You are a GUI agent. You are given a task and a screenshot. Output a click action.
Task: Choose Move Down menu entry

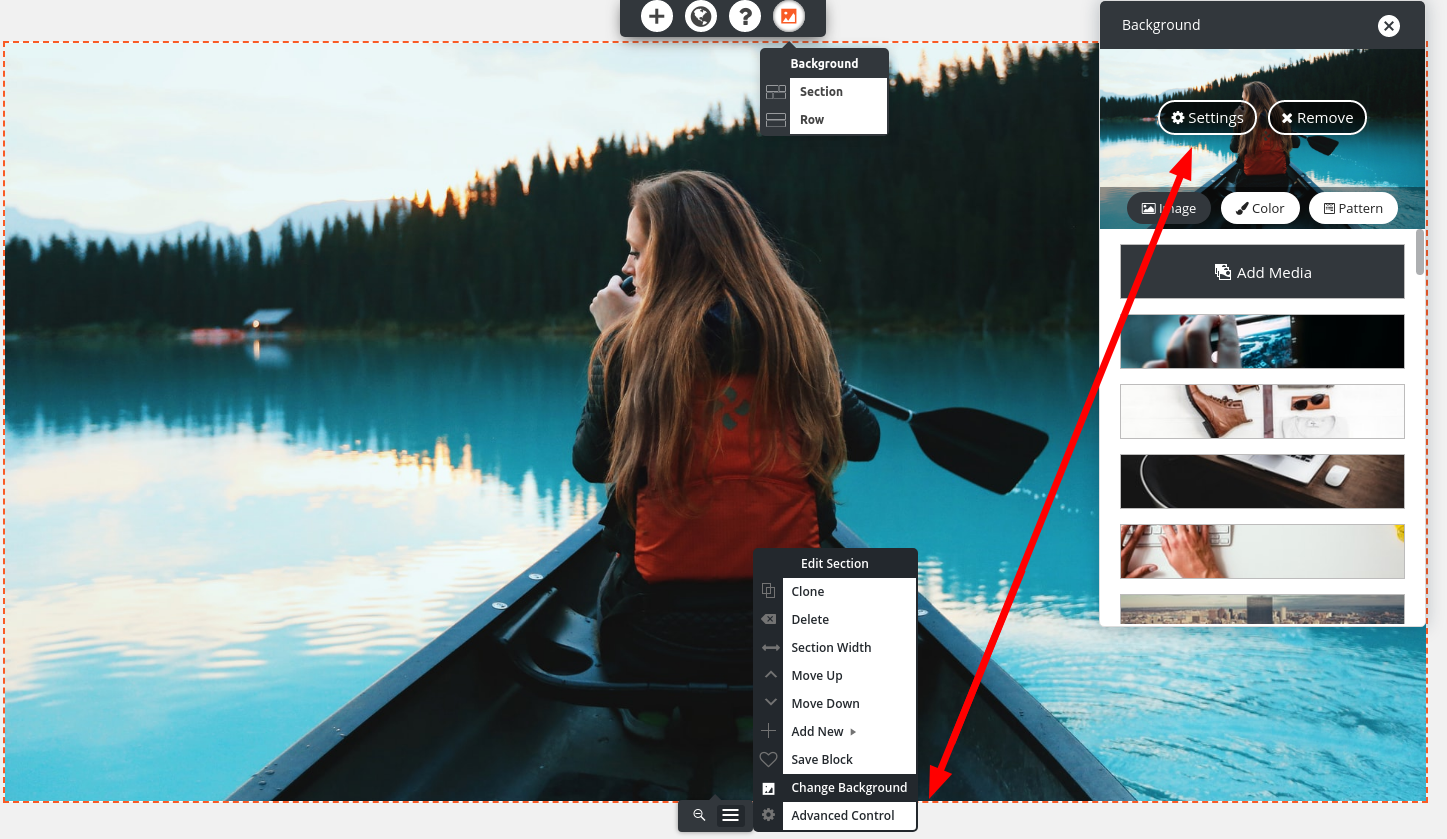(849, 704)
